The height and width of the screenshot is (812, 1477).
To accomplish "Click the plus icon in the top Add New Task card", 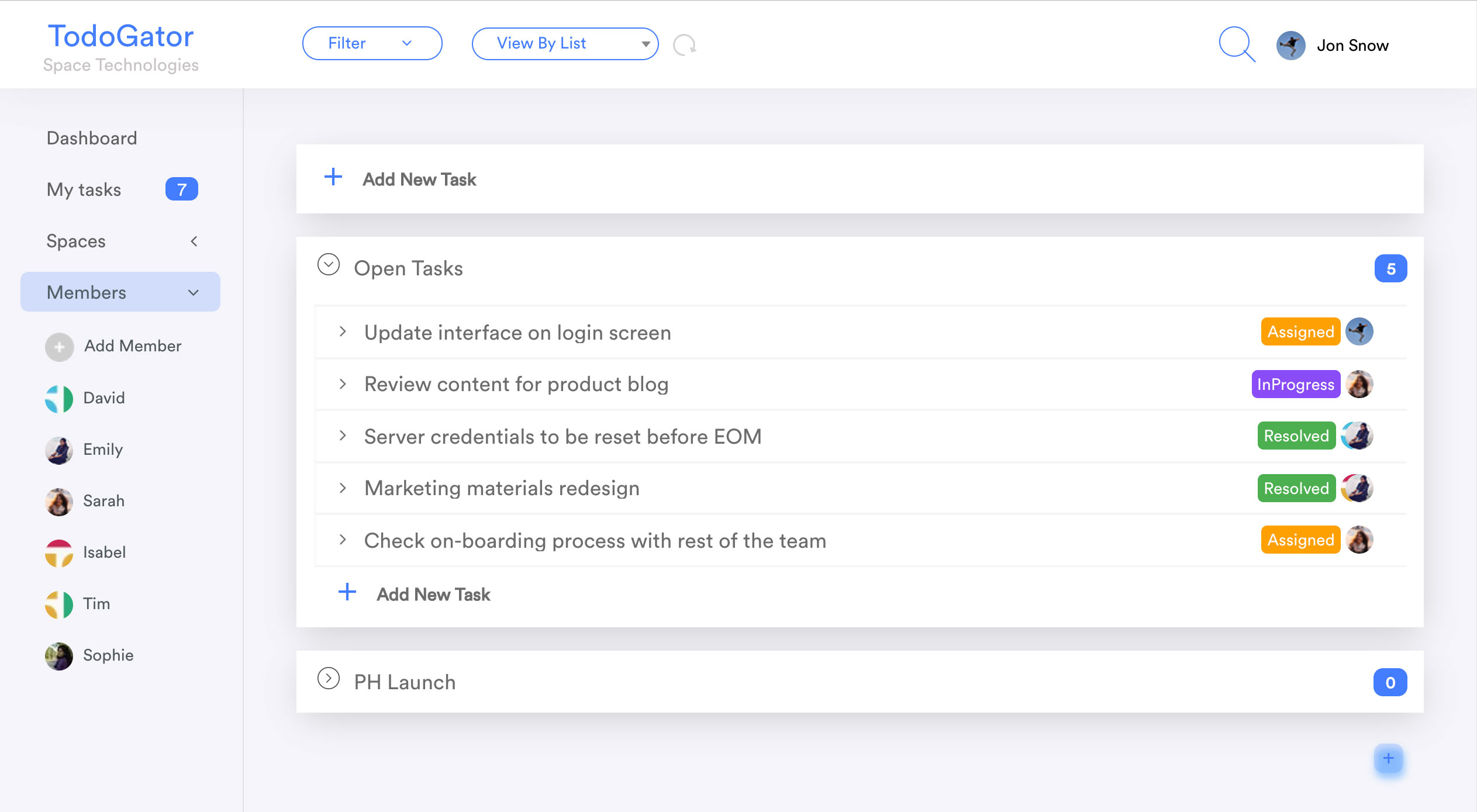I will (333, 177).
